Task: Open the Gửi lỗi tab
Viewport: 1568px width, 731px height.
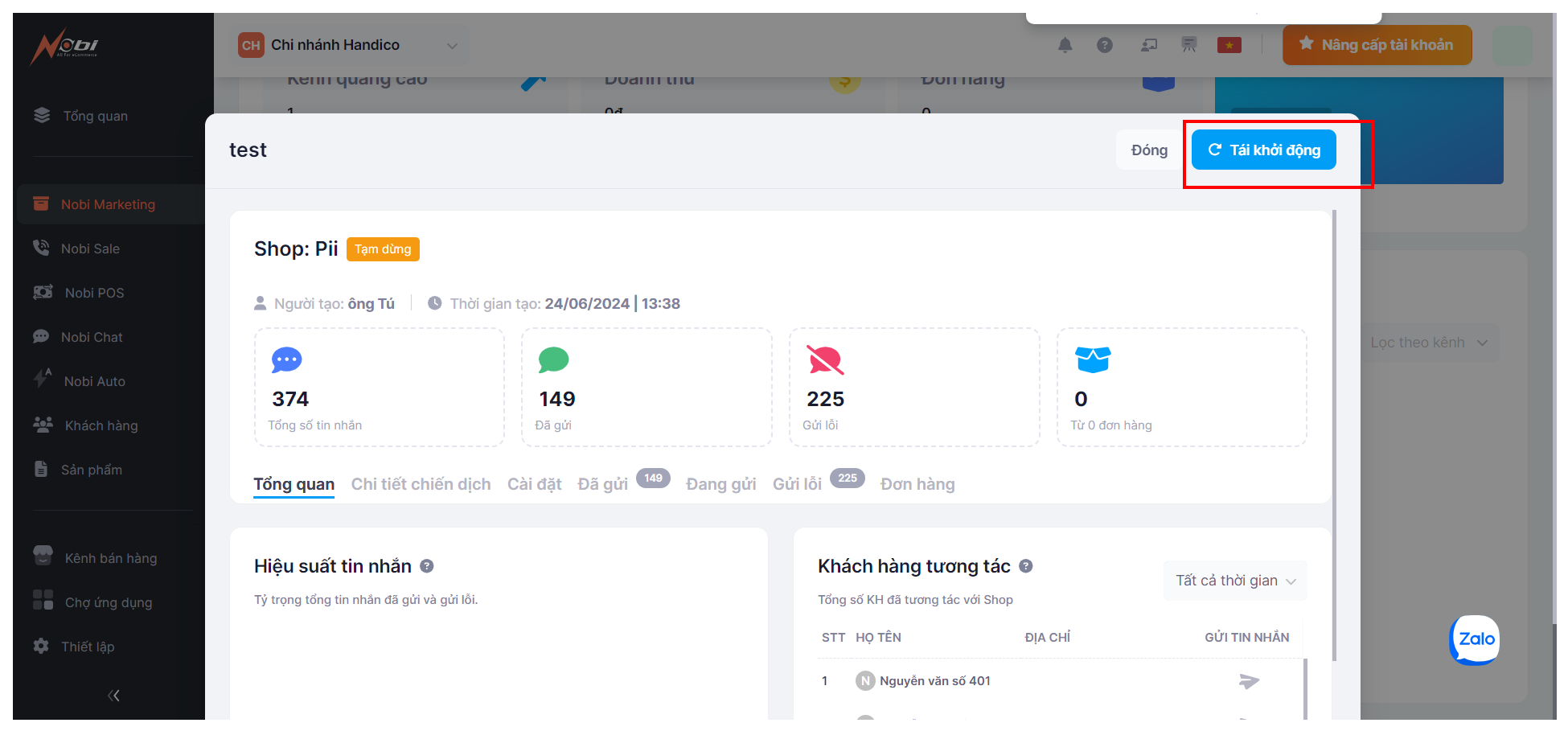Action: click(797, 484)
